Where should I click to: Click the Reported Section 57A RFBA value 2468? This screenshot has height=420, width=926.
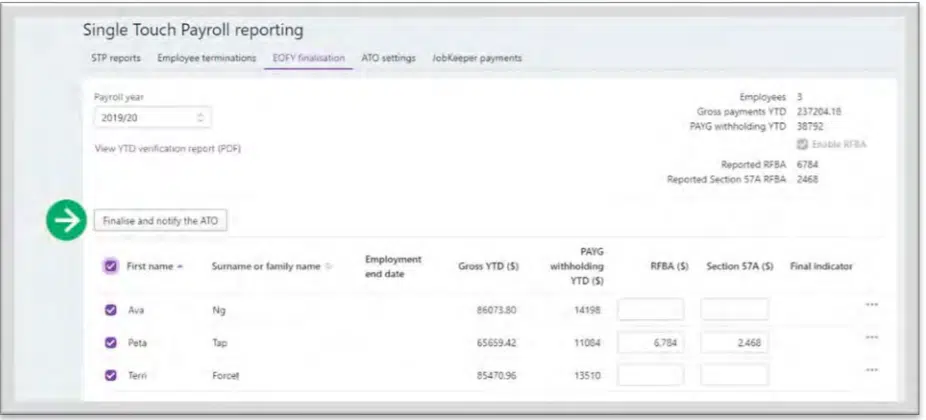(807, 180)
